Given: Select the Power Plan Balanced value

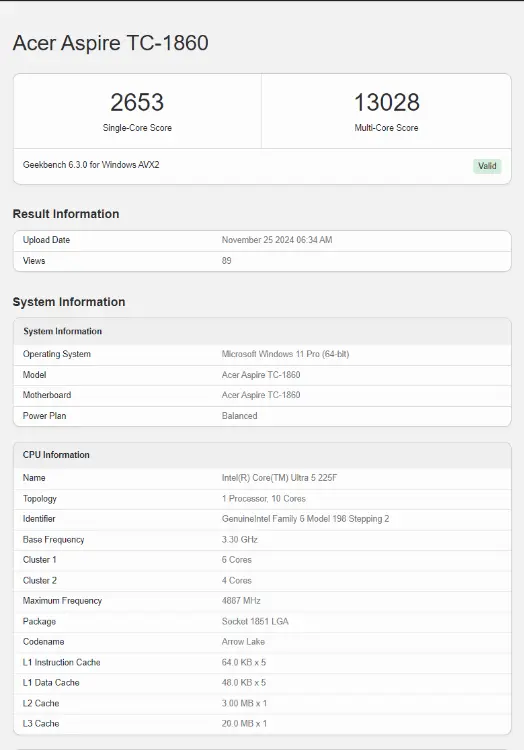Looking at the screenshot, I should coord(240,416).
